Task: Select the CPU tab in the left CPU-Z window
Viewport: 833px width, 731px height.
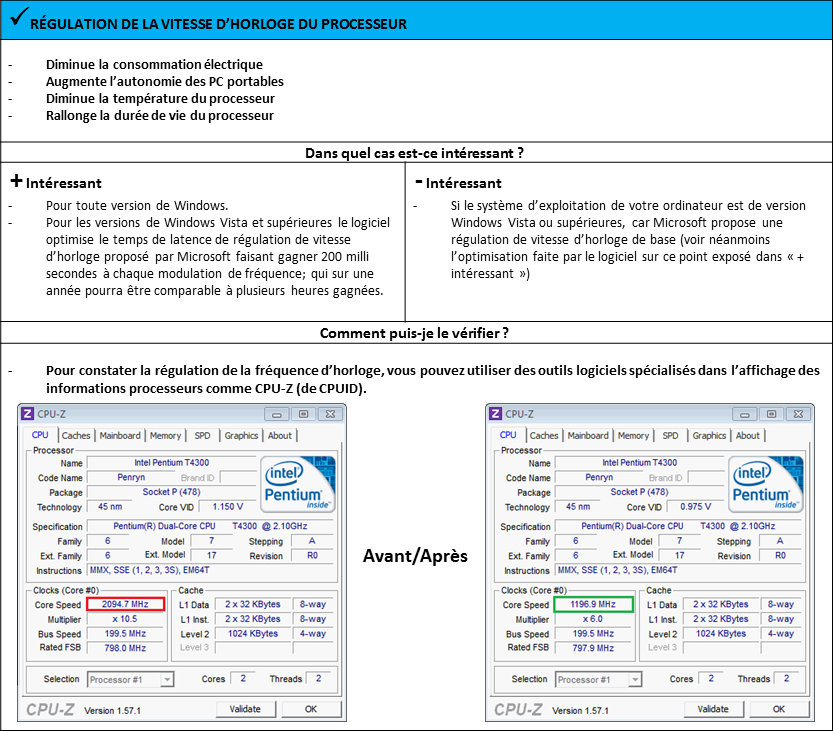Action: [x=40, y=435]
